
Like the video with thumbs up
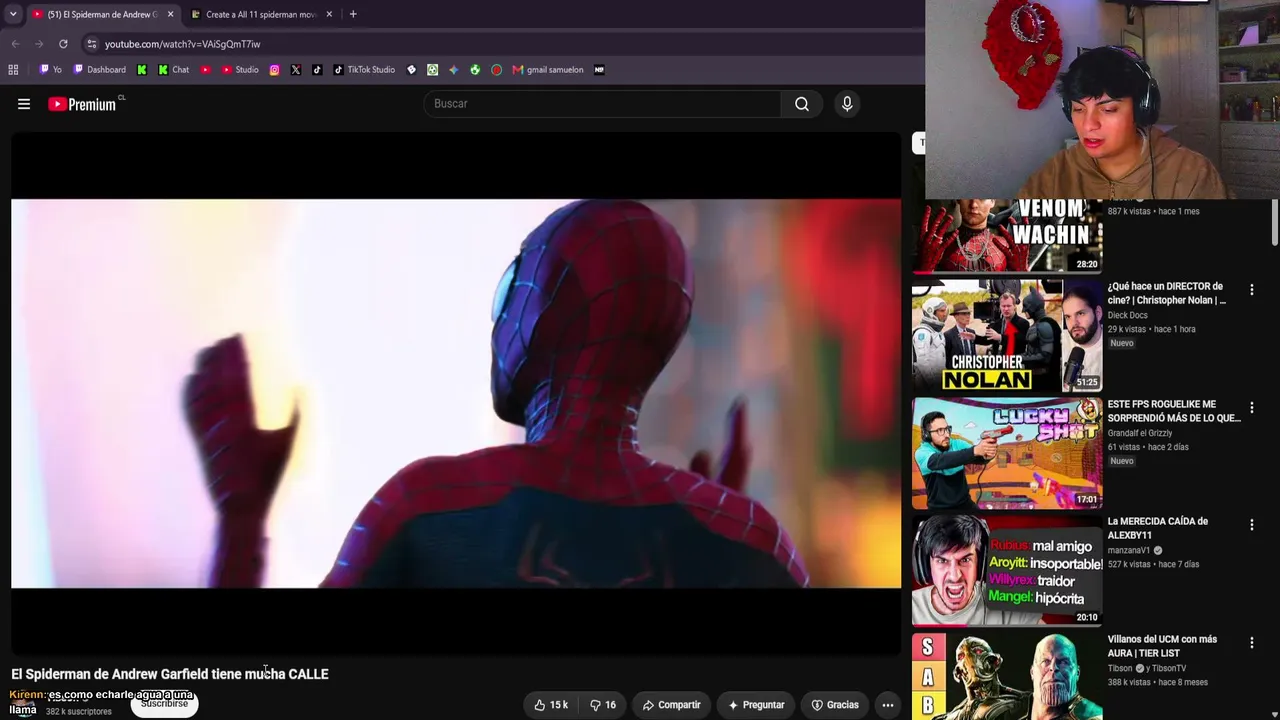(x=551, y=705)
